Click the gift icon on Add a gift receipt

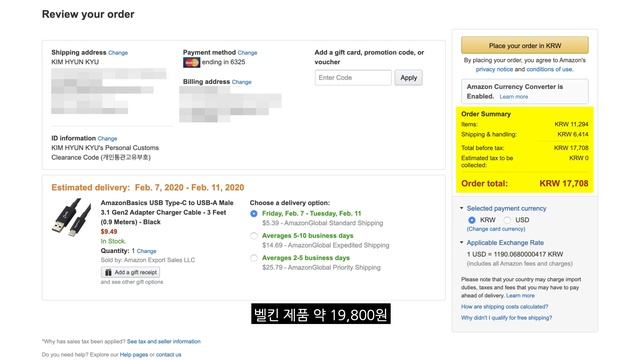point(108,272)
